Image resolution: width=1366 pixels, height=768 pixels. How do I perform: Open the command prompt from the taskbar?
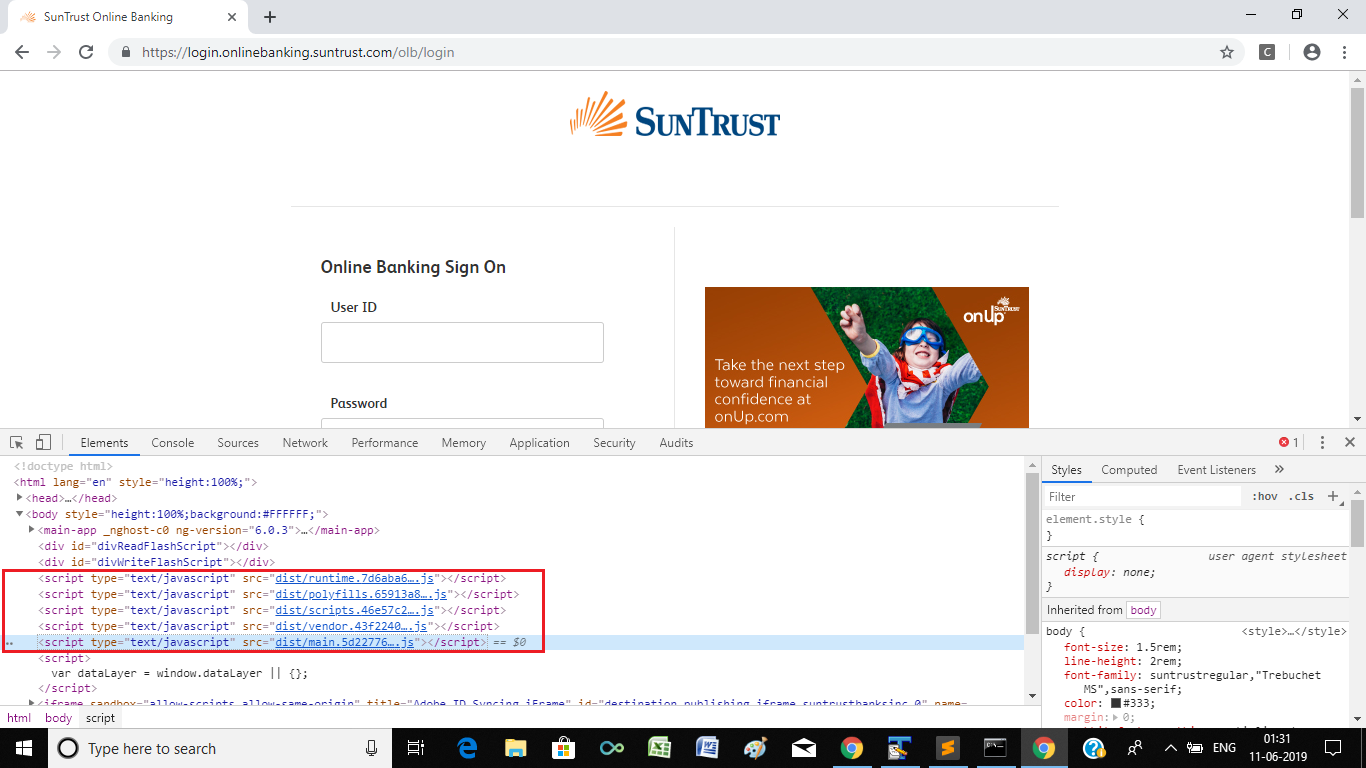tap(995, 748)
